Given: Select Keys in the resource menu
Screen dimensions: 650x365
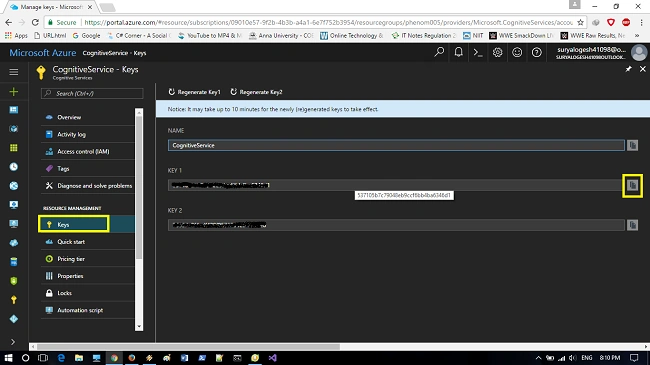Looking at the screenshot, I should 74,224.
